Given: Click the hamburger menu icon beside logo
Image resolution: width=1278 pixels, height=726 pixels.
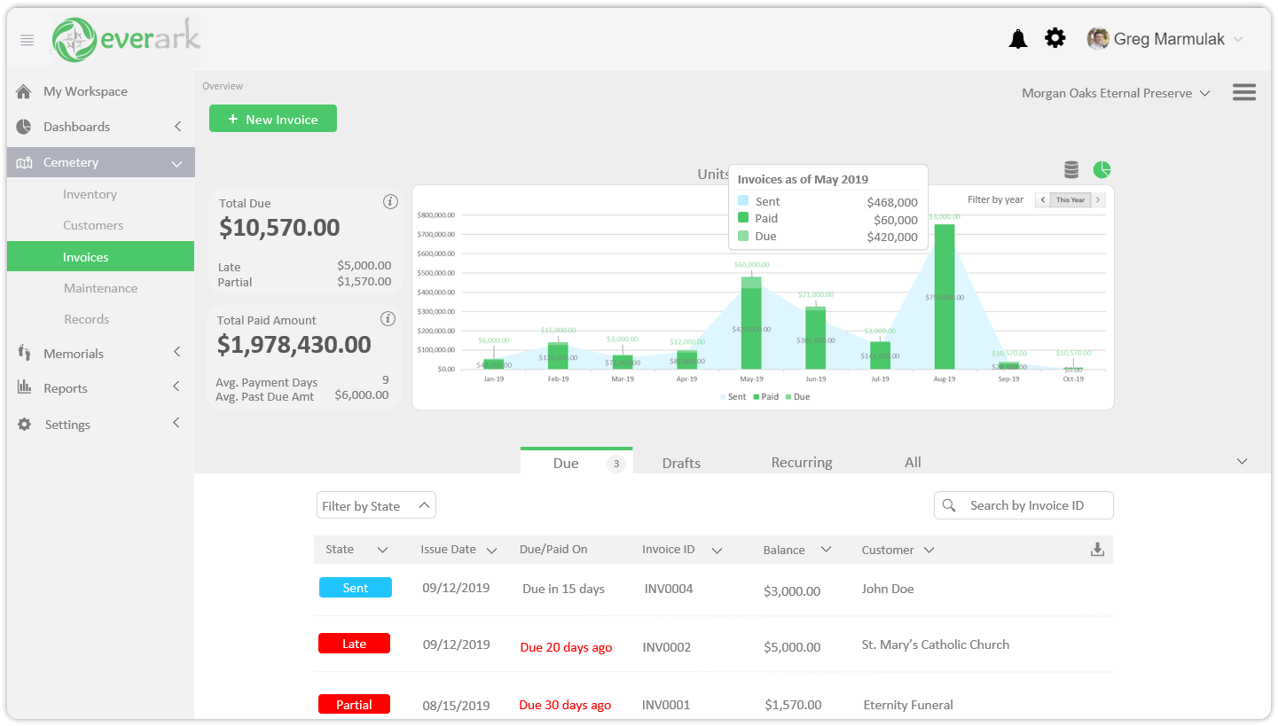Looking at the screenshot, I should [27, 40].
